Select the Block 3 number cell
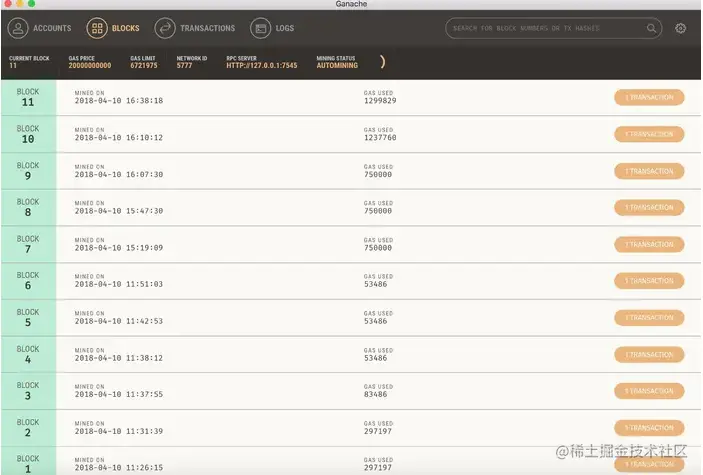This screenshot has height=475, width=703. click(28, 391)
